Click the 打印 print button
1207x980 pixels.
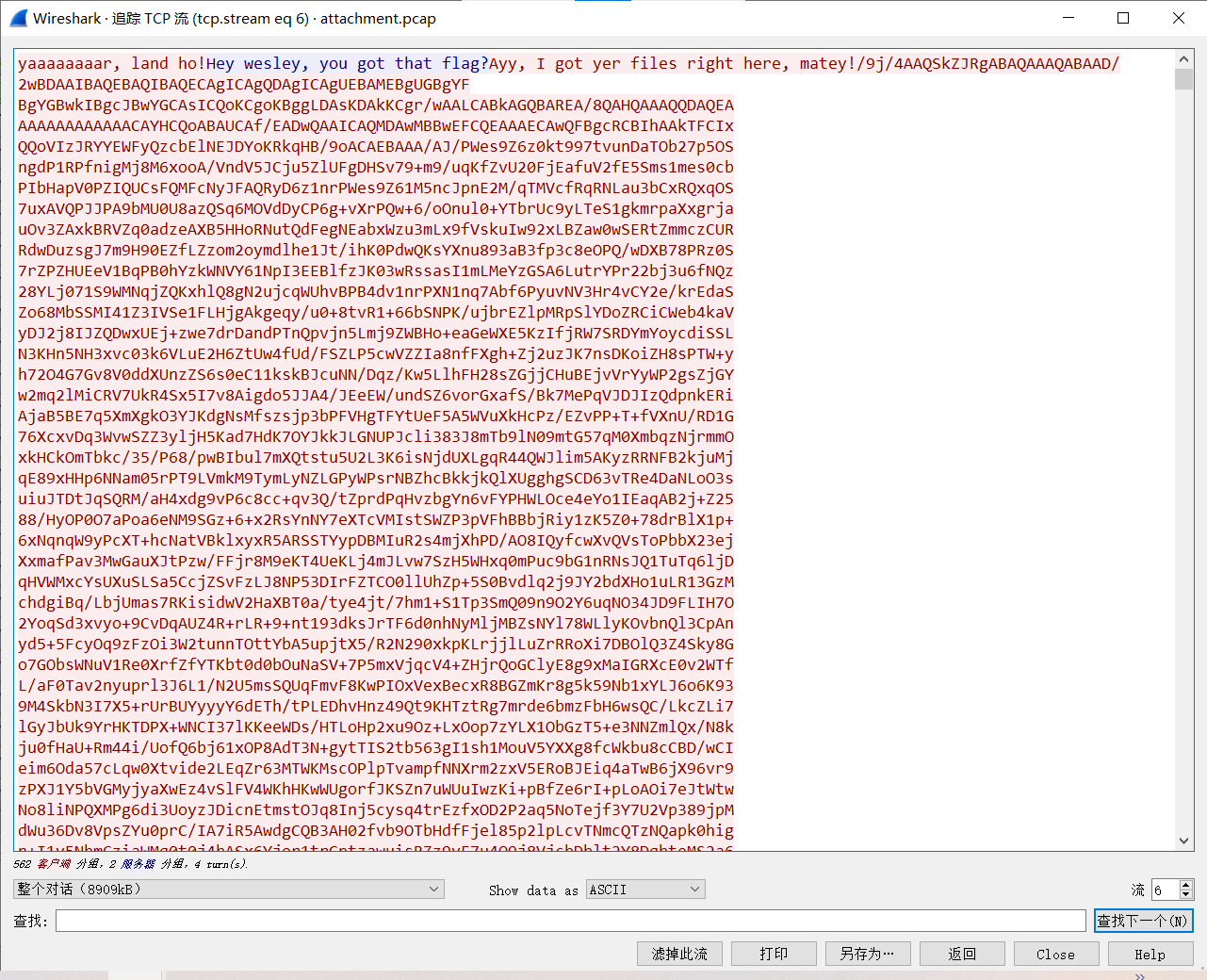point(774,954)
